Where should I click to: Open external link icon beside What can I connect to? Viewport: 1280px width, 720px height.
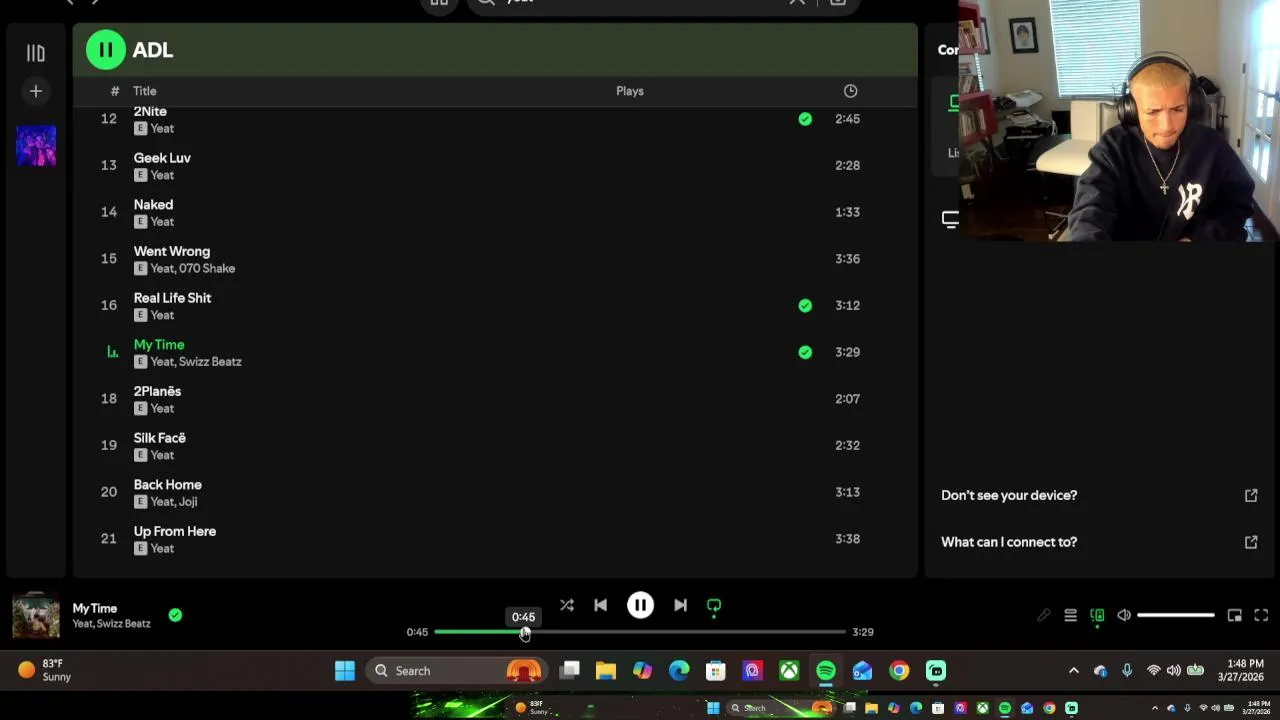point(1251,542)
